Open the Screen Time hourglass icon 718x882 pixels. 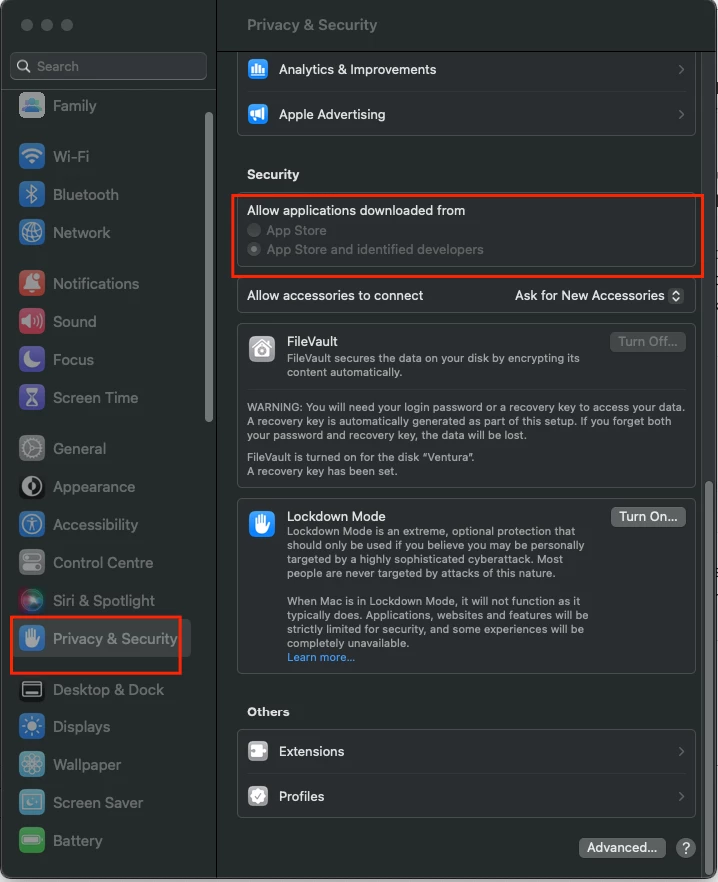click(x=32, y=398)
